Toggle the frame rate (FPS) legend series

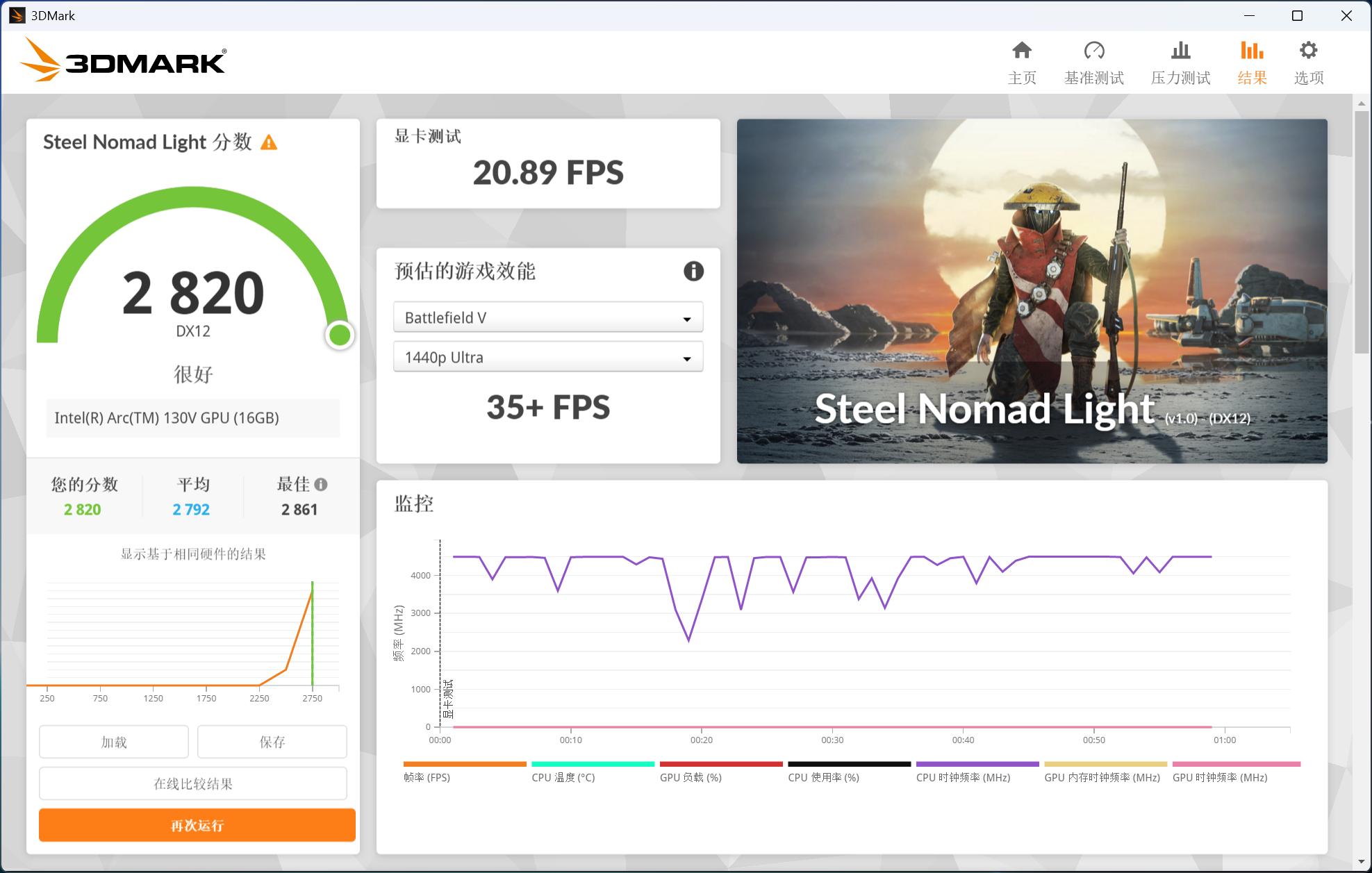427,777
